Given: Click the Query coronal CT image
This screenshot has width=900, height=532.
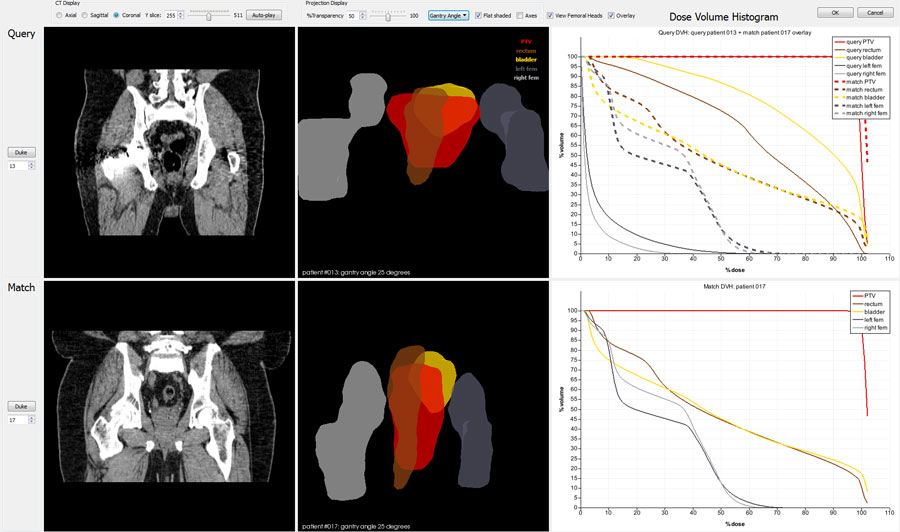Looking at the screenshot, I should click(x=170, y=152).
